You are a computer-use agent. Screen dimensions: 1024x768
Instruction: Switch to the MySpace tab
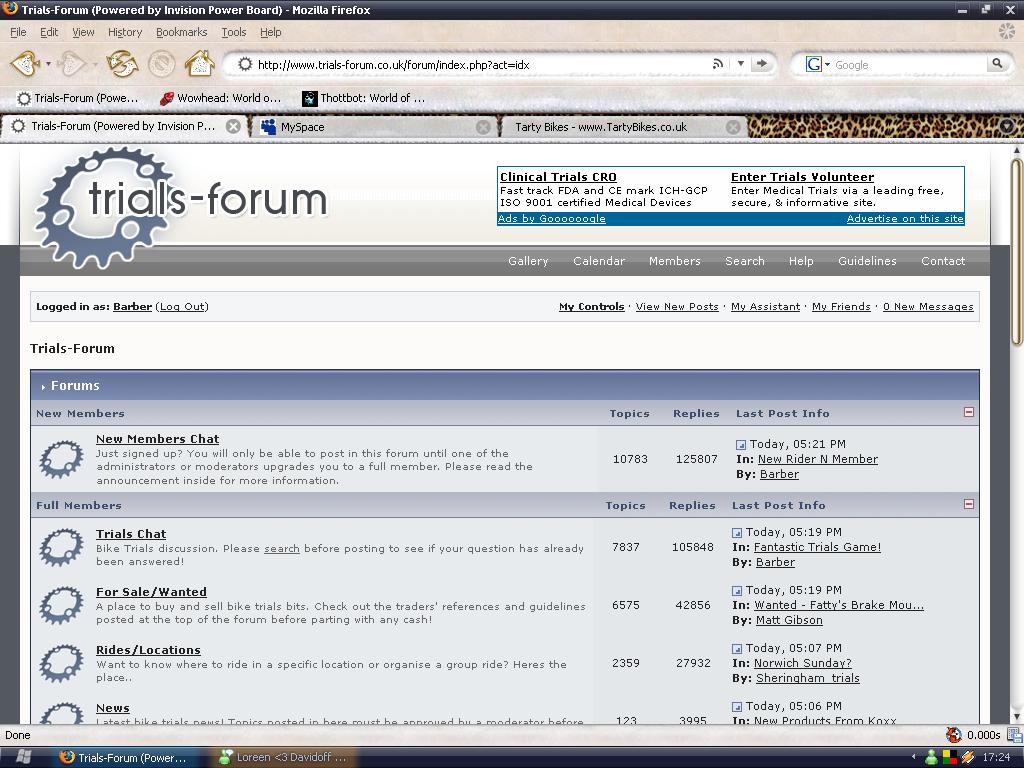[376, 127]
